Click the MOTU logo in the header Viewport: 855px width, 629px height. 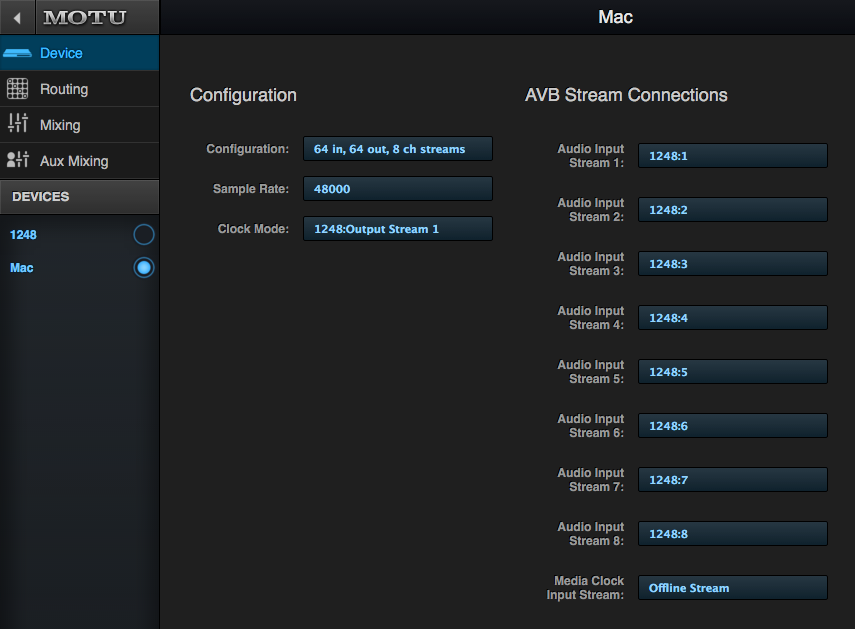pyautogui.click(x=85, y=17)
